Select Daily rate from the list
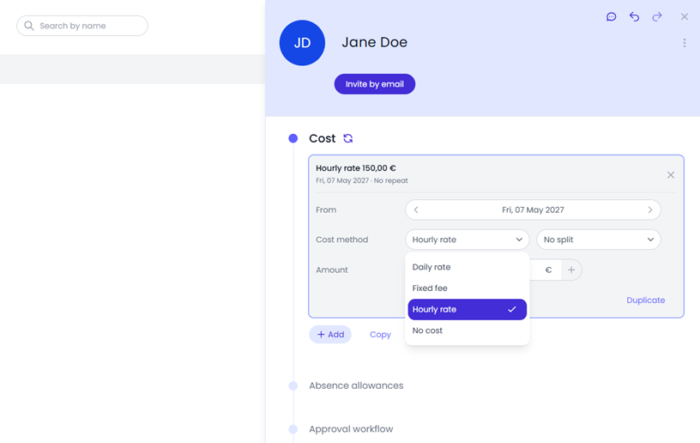Image resolution: width=700 pixels, height=443 pixels. (x=467, y=267)
